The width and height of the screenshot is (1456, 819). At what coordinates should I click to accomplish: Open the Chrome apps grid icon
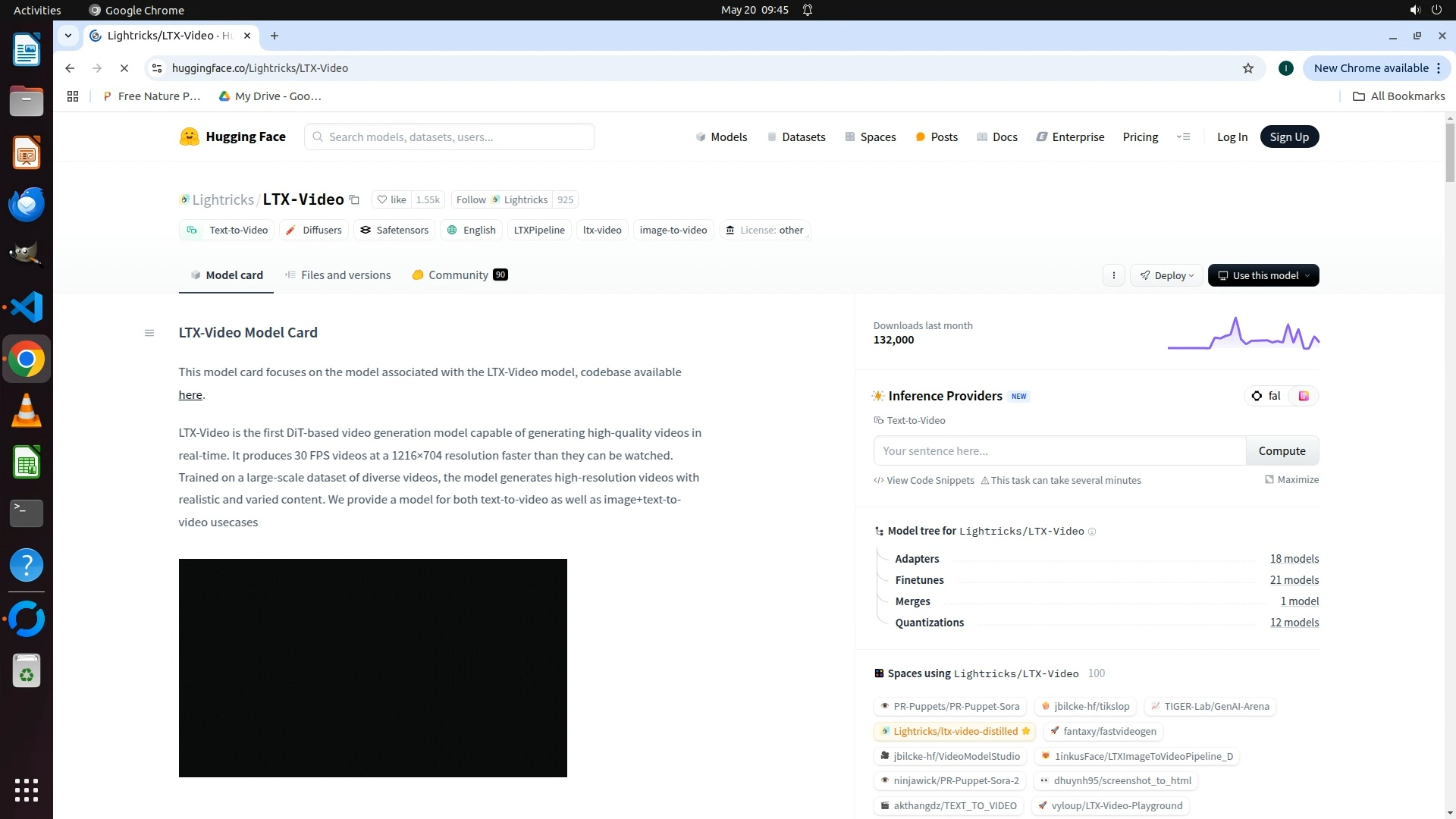[73, 96]
